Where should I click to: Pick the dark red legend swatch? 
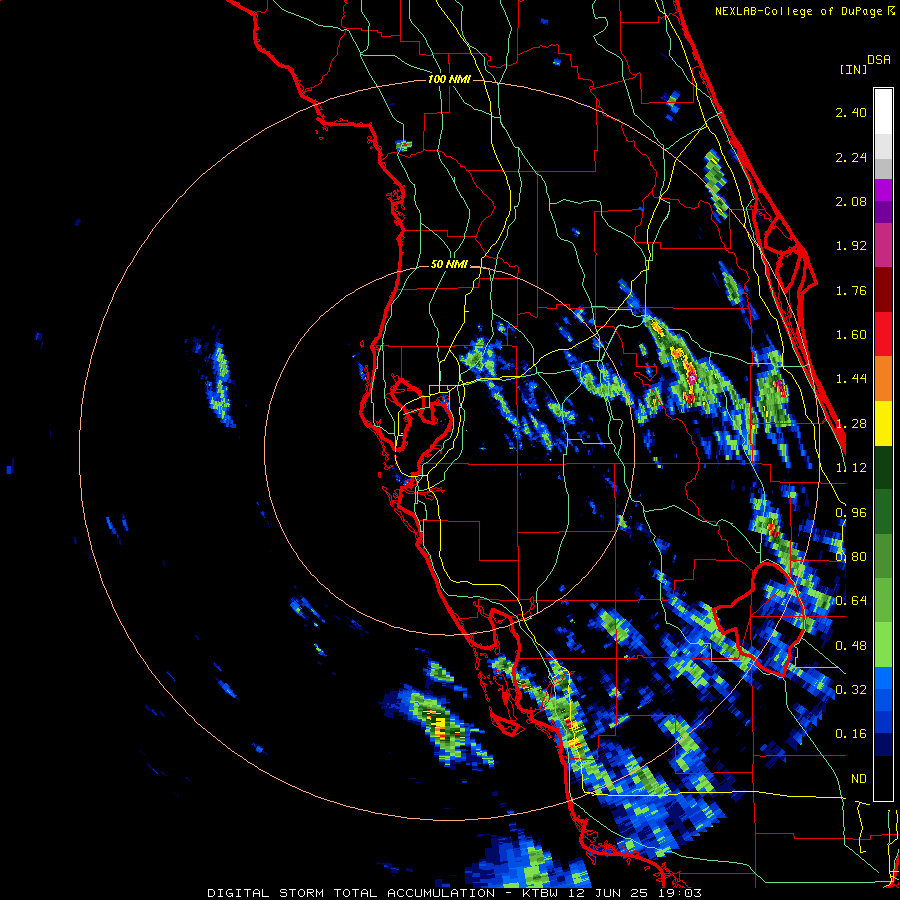tap(883, 290)
